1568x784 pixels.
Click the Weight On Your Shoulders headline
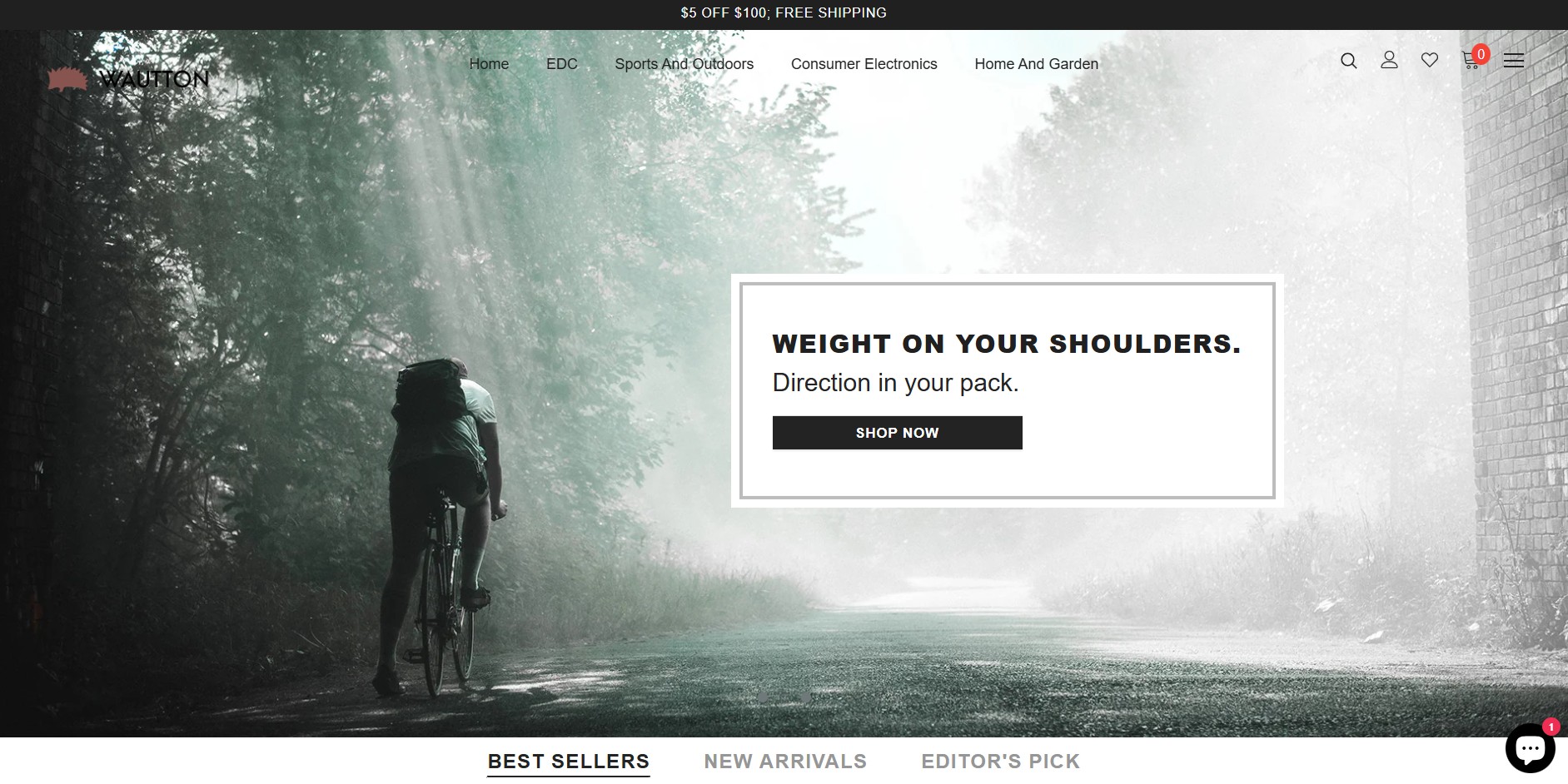click(1007, 344)
